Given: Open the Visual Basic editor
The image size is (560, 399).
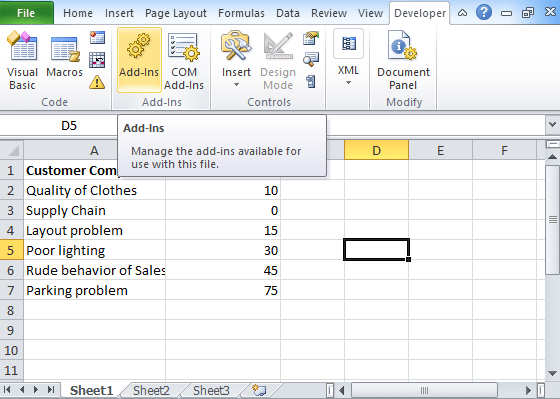Looking at the screenshot, I should [x=22, y=60].
